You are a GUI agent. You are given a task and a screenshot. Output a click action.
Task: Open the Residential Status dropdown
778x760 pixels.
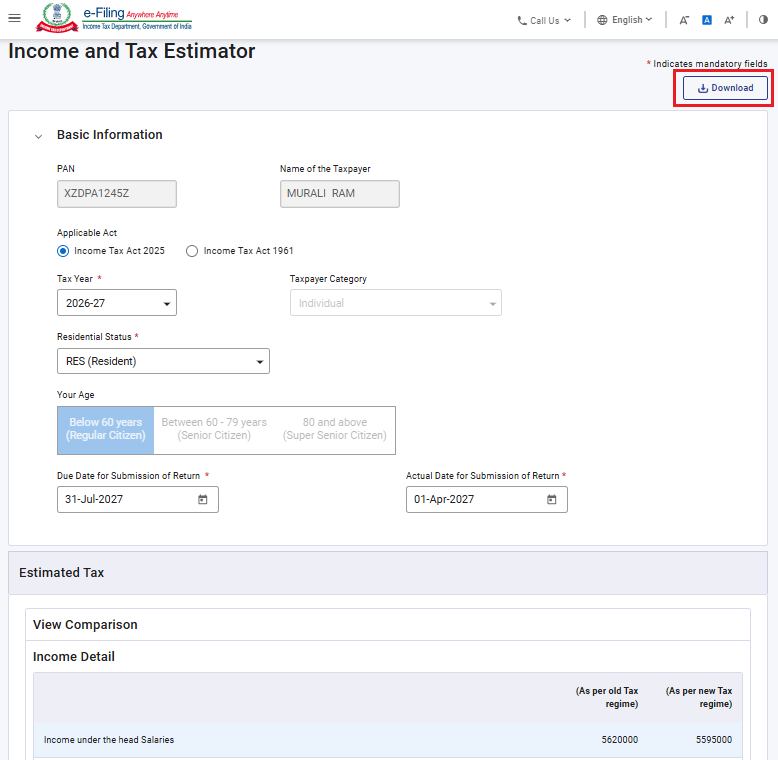coord(163,361)
